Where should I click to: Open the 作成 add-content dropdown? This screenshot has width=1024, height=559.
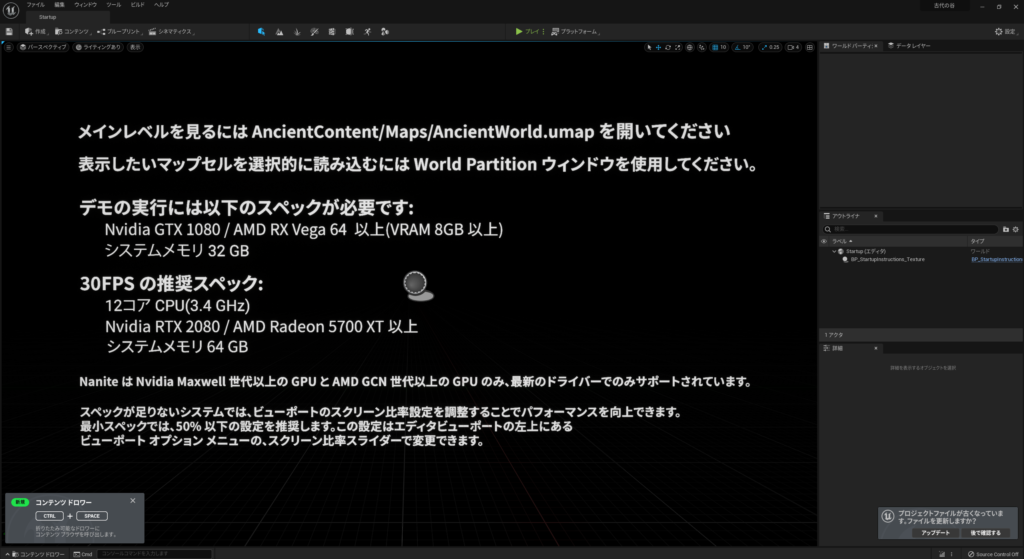tap(37, 31)
